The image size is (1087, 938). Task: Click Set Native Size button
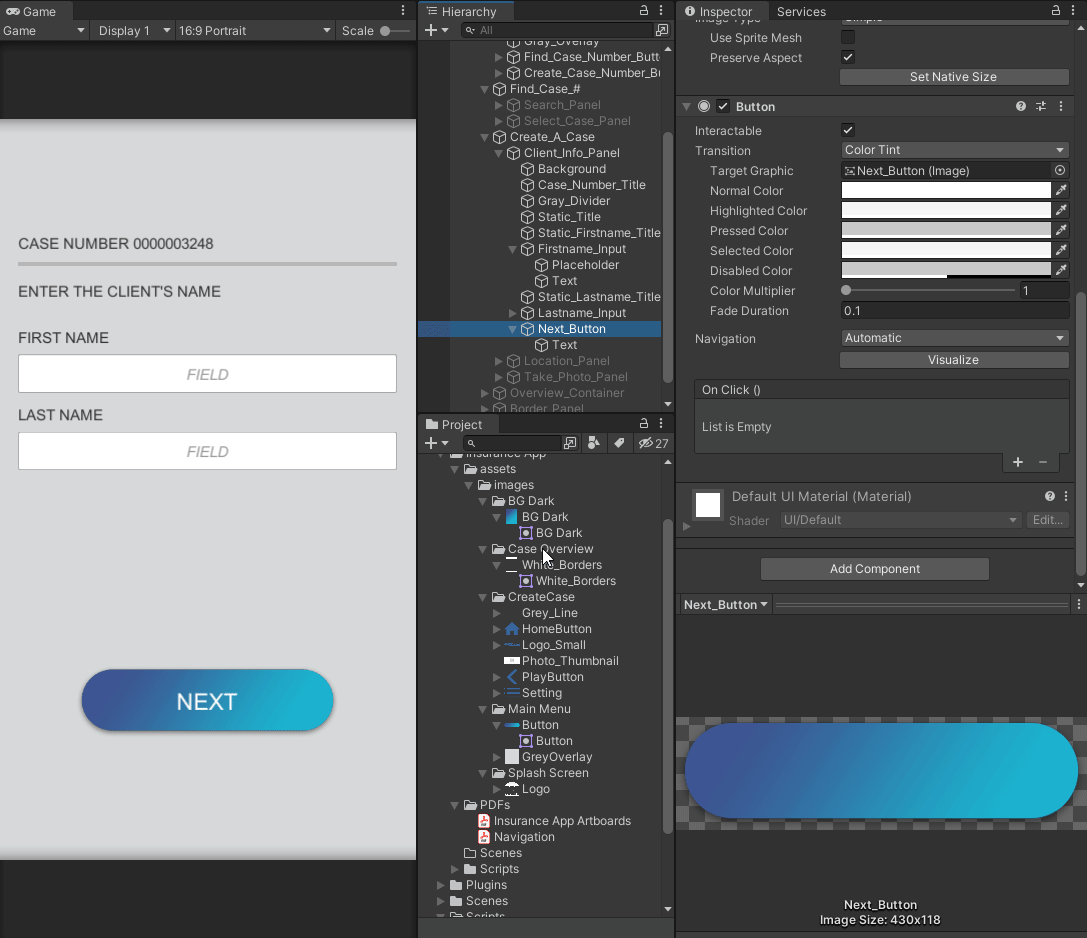point(954,77)
